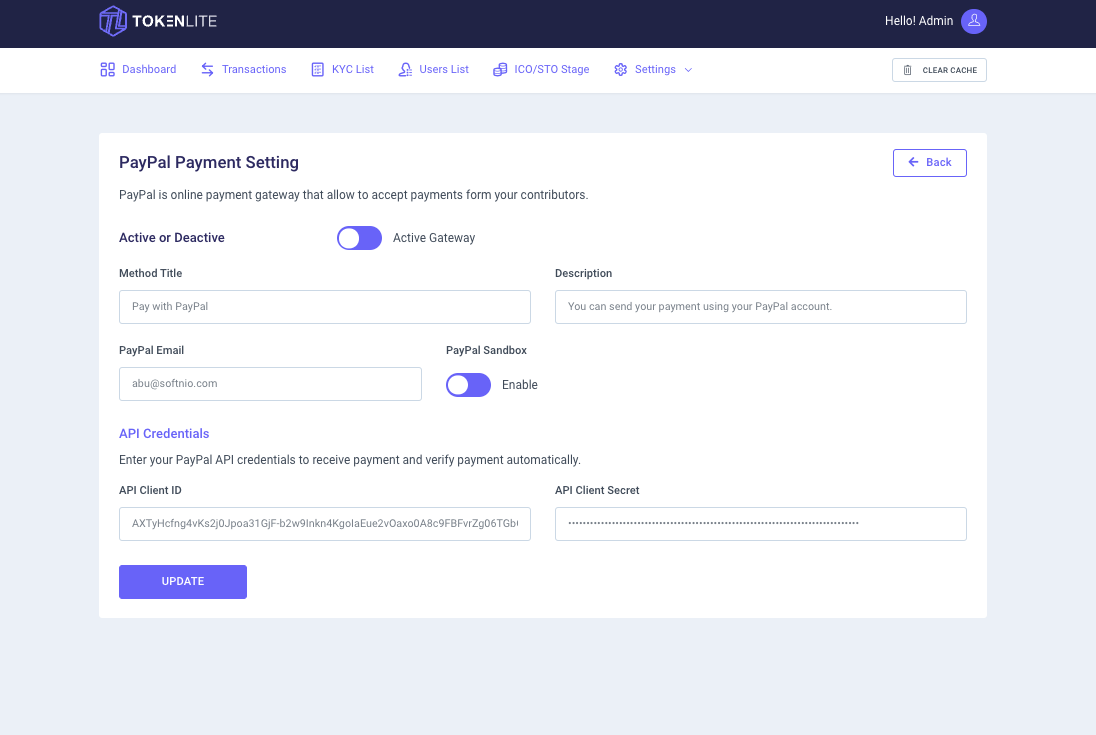Click the left arrow icon on Back button

pos(913,162)
